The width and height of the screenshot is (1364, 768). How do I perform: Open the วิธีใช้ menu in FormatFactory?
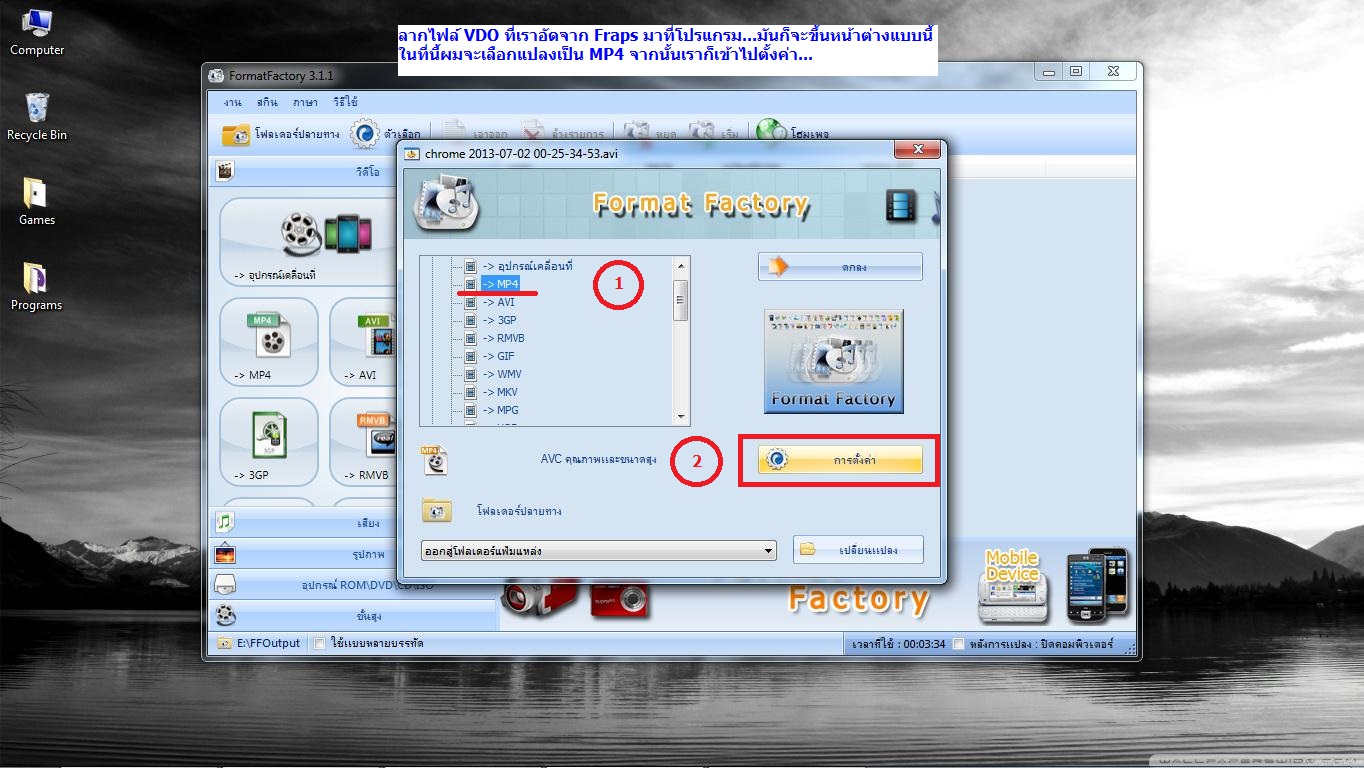click(x=345, y=102)
